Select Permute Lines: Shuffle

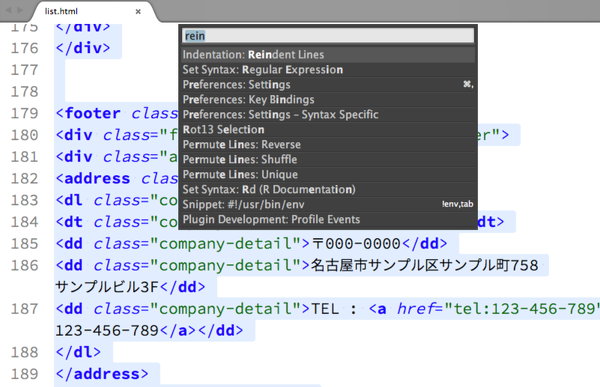coord(328,159)
